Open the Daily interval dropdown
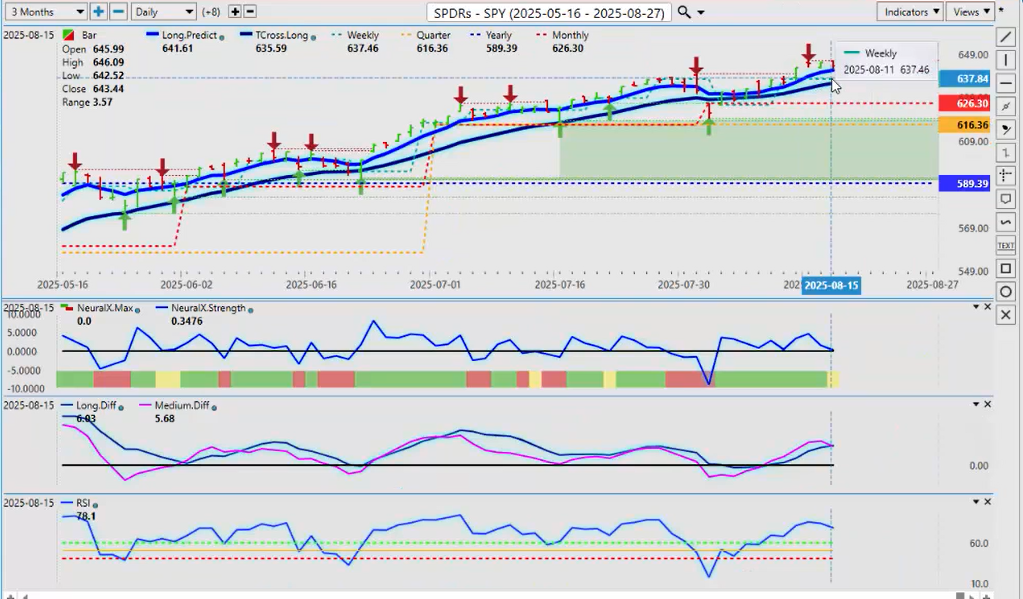 click(x=163, y=12)
